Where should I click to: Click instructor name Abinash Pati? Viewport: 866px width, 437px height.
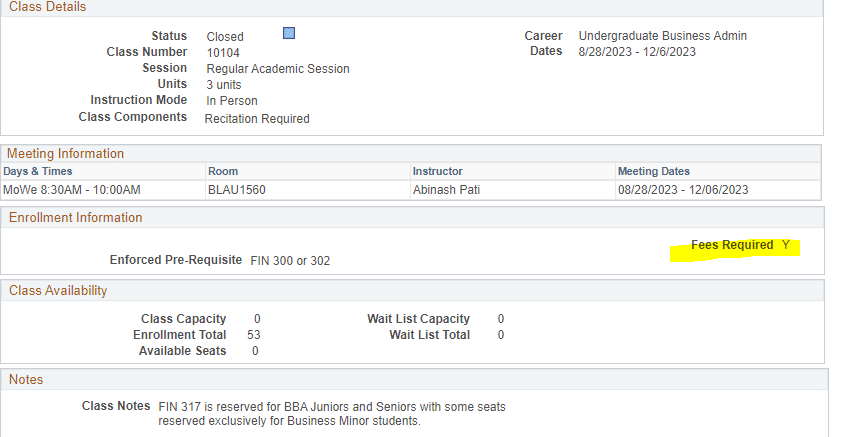click(446, 189)
